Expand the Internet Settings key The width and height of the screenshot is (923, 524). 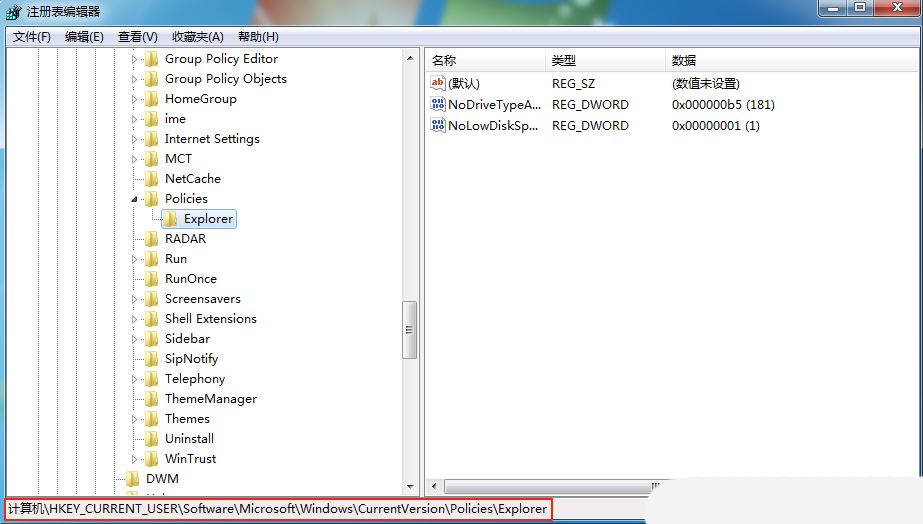[x=134, y=140]
